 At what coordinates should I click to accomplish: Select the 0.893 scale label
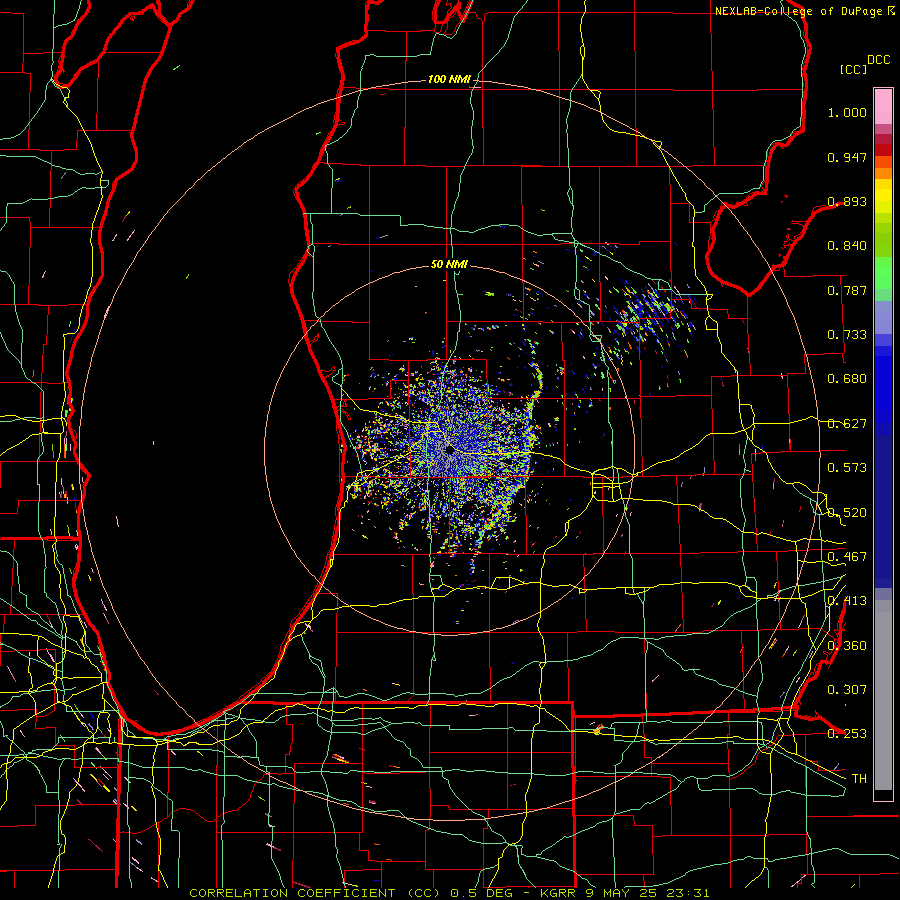(x=847, y=201)
